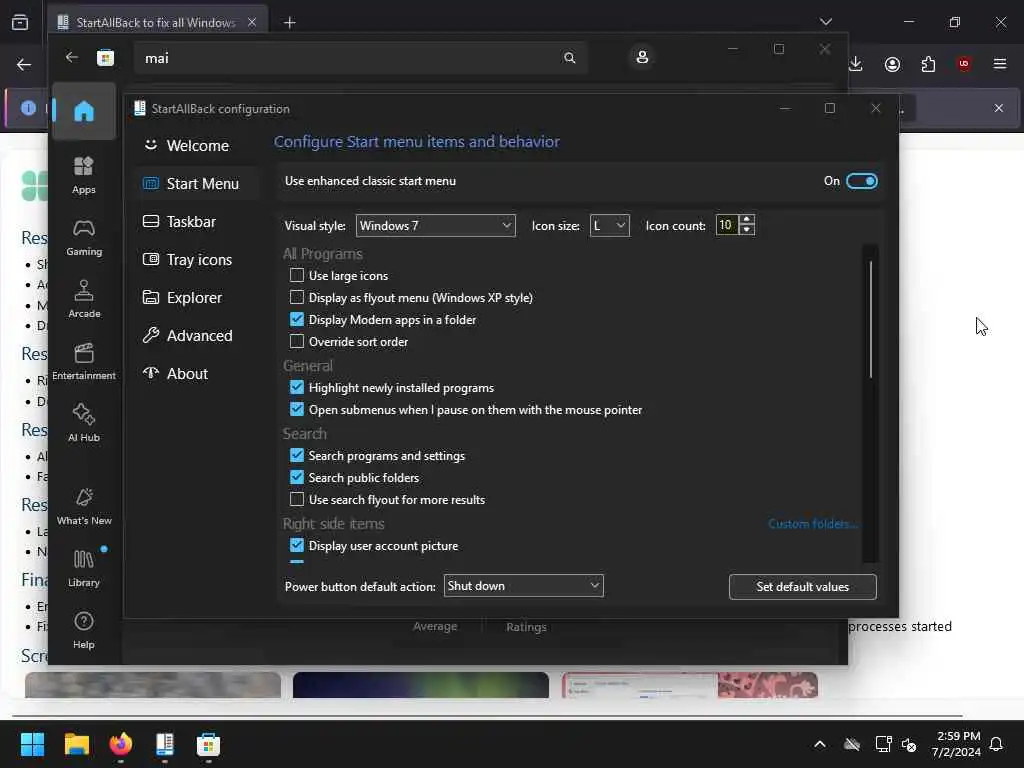
Task: Open the Visual style dropdown
Action: (436, 225)
